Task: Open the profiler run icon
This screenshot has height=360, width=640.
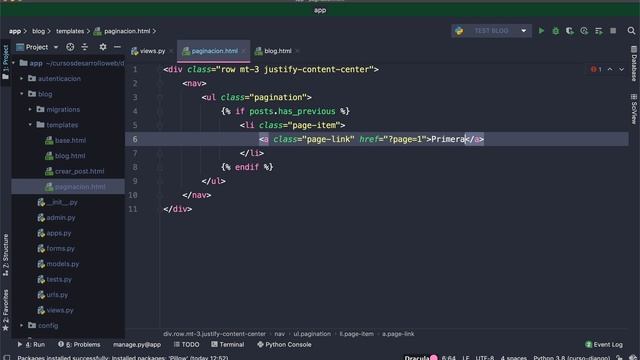Action: [584, 31]
